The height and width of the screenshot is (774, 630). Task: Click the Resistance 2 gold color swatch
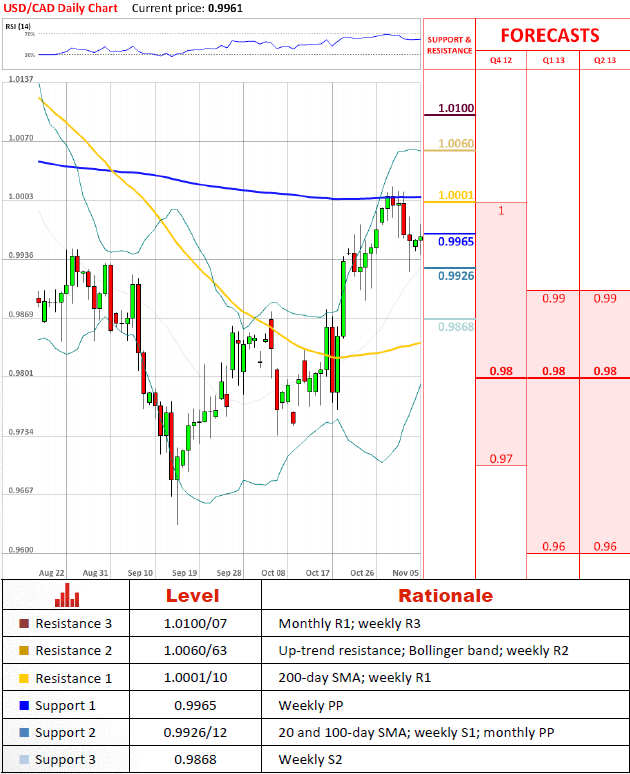coord(23,650)
